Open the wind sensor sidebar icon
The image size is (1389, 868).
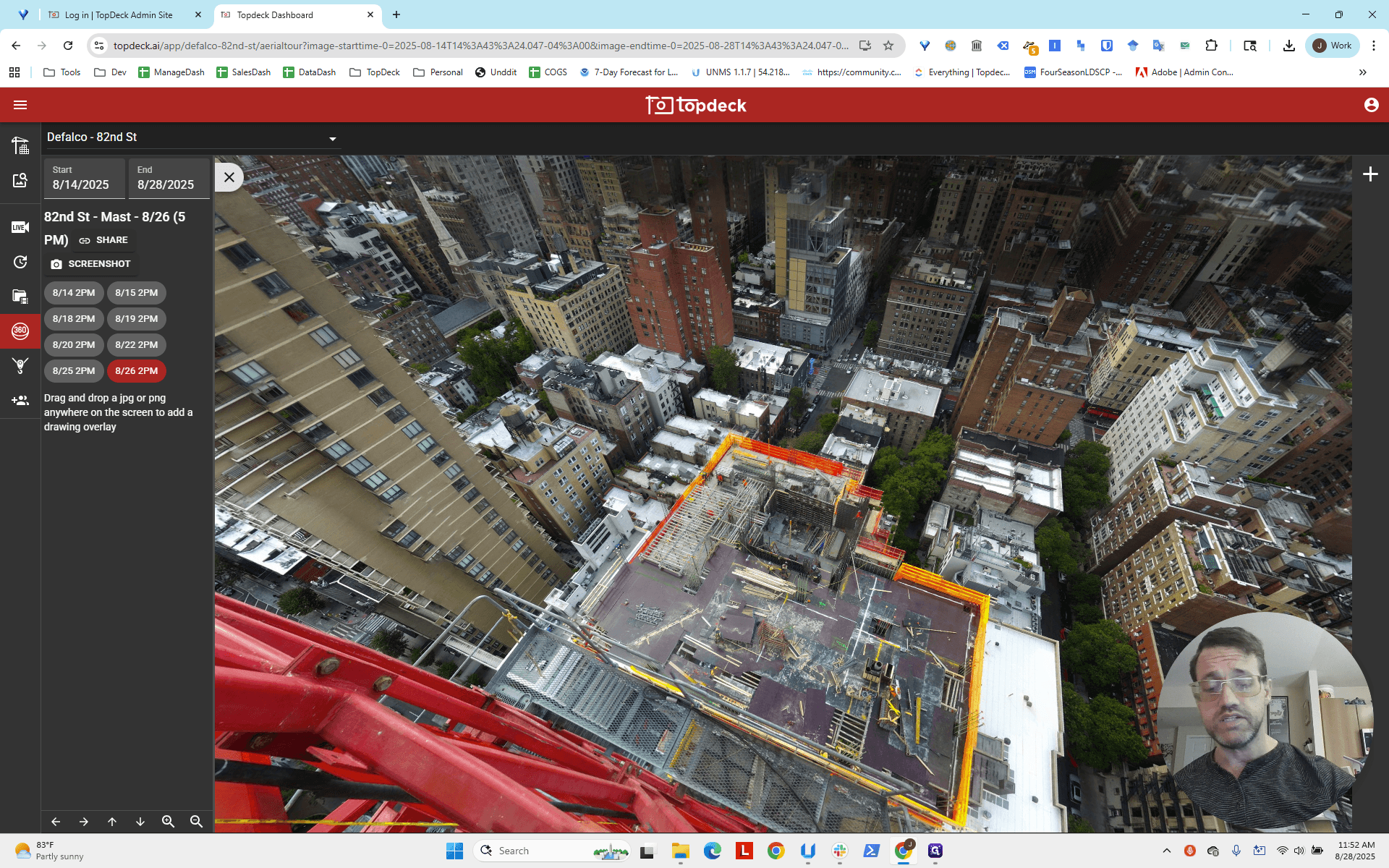(20, 365)
